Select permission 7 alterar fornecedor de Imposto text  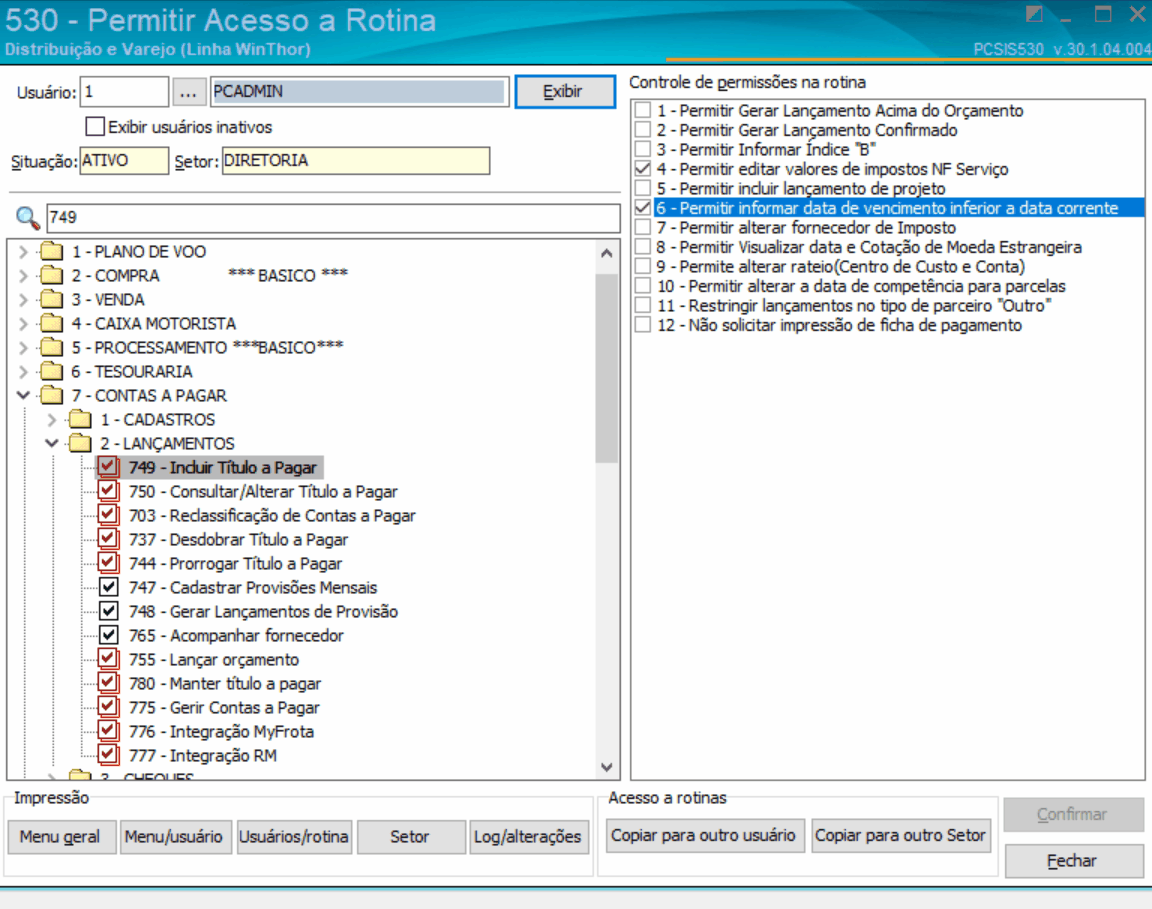click(x=806, y=228)
